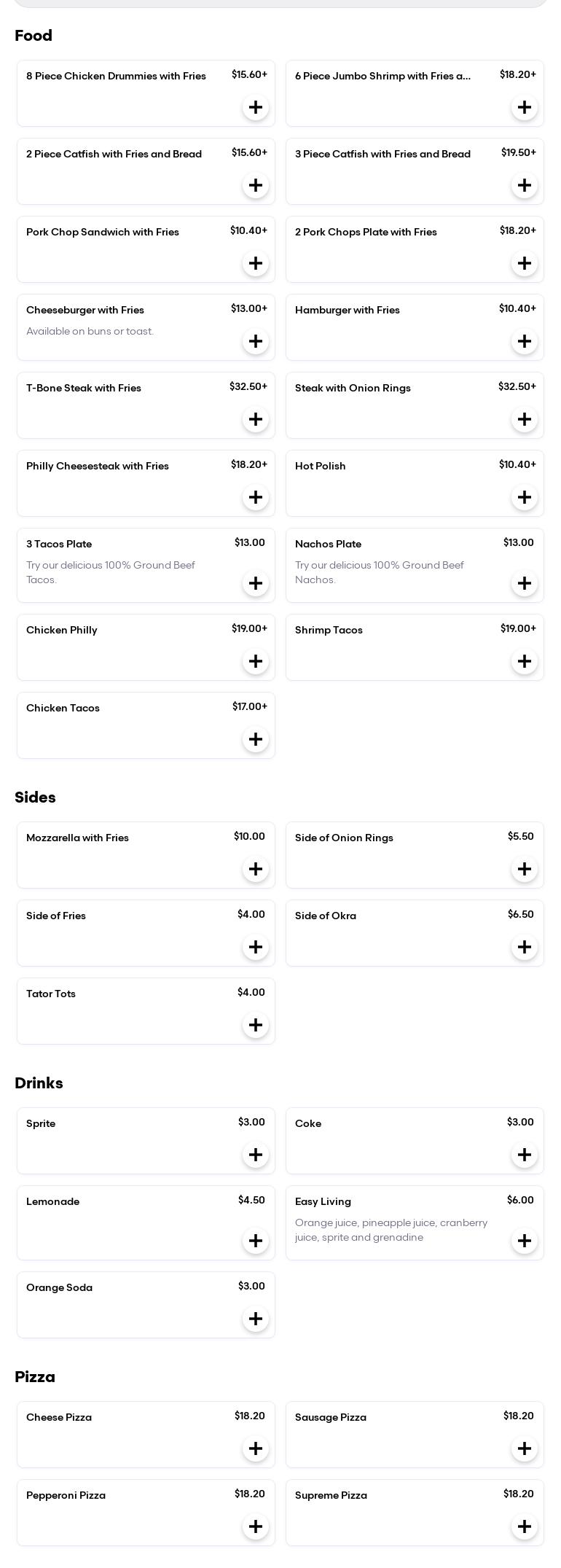This screenshot has height=1568, width=561.
Task: Add Hot Polish to cart
Action: [524, 497]
